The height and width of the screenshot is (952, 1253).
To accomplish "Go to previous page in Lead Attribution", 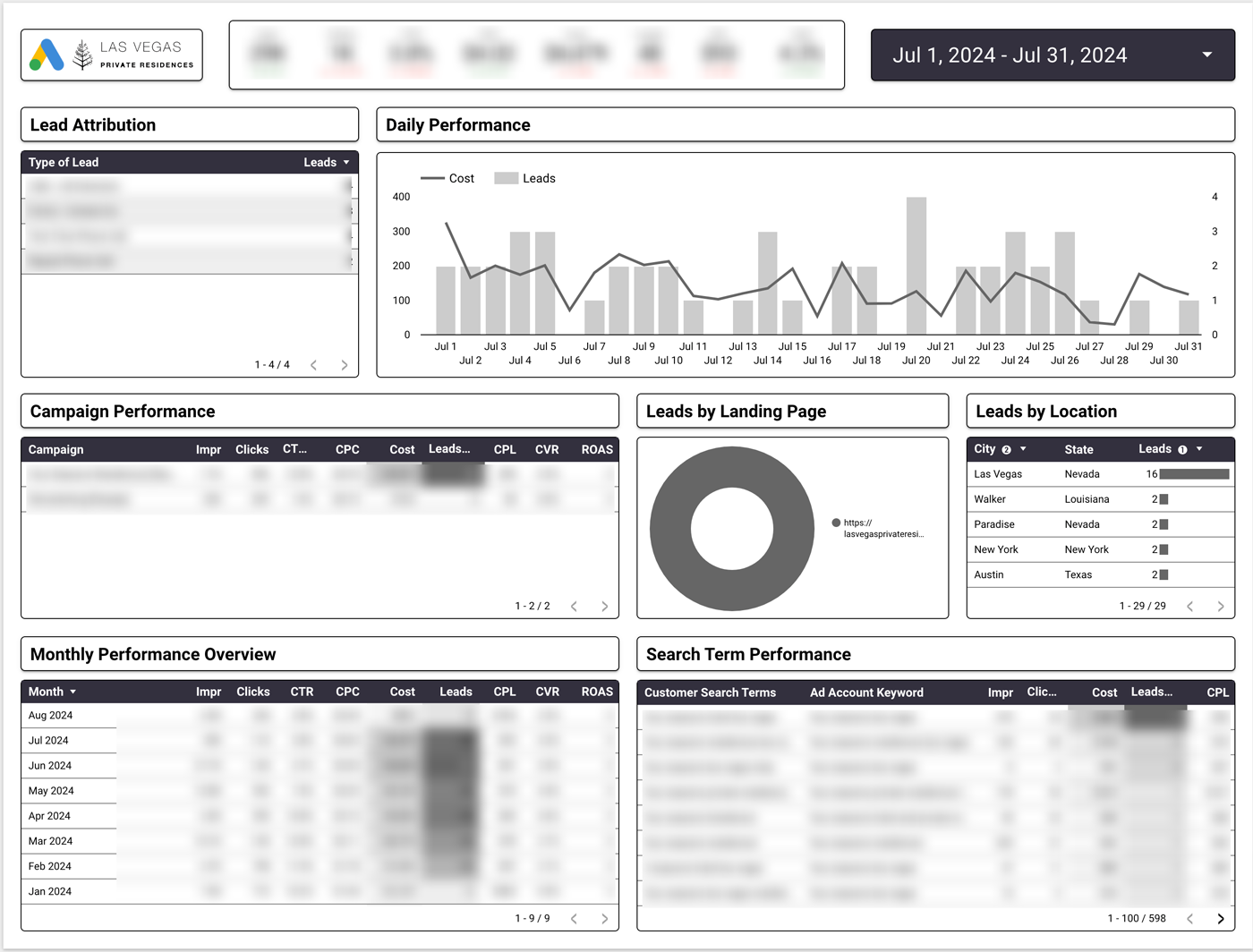I will tap(313, 365).
